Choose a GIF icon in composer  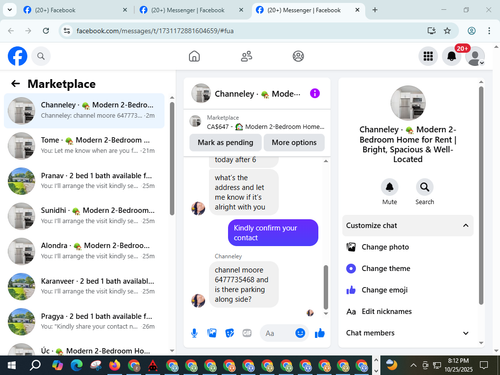pyautogui.click(x=247, y=333)
